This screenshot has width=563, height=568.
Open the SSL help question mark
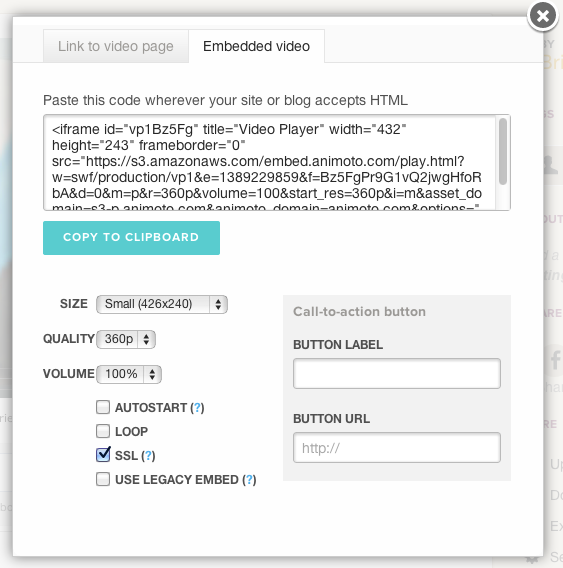pos(148,456)
